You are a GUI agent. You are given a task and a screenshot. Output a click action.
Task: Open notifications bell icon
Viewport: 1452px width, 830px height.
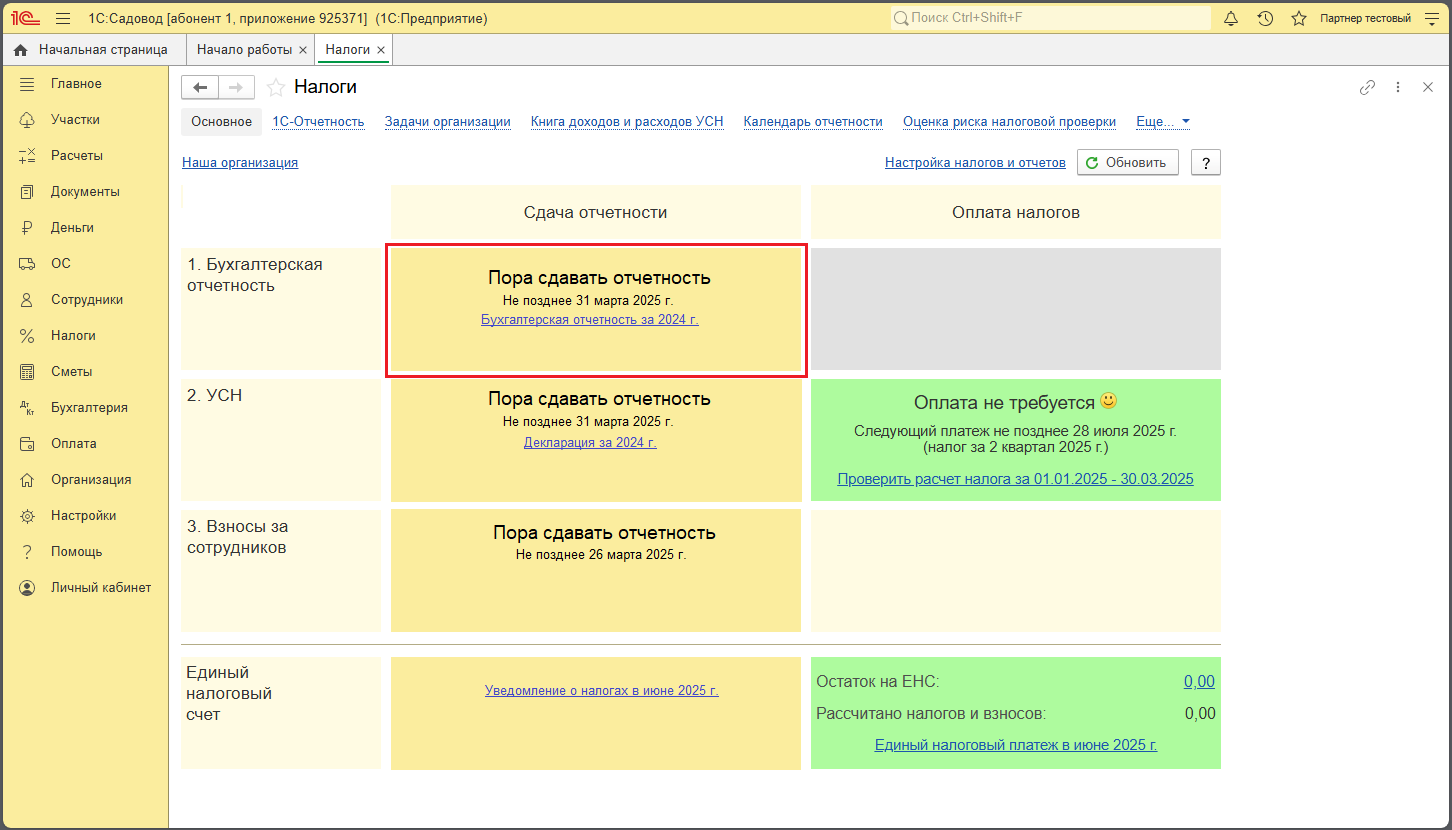coord(1231,19)
